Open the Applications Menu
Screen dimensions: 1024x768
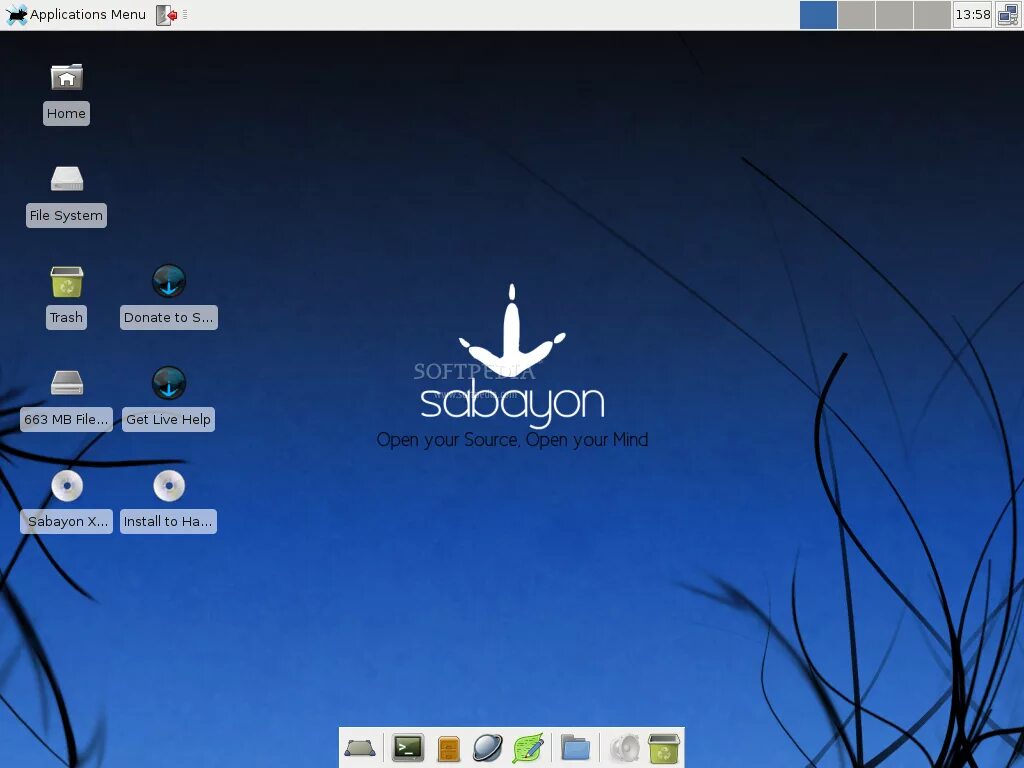pyautogui.click(x=75, y=14)
